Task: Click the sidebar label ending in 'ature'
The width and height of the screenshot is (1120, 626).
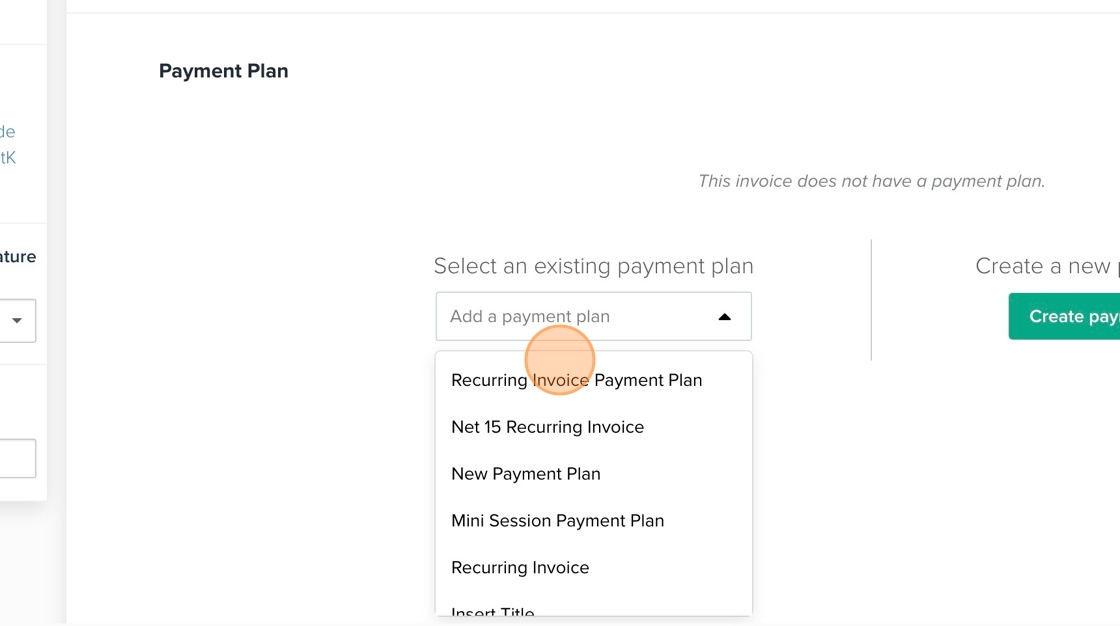Action: pos(18,257)
